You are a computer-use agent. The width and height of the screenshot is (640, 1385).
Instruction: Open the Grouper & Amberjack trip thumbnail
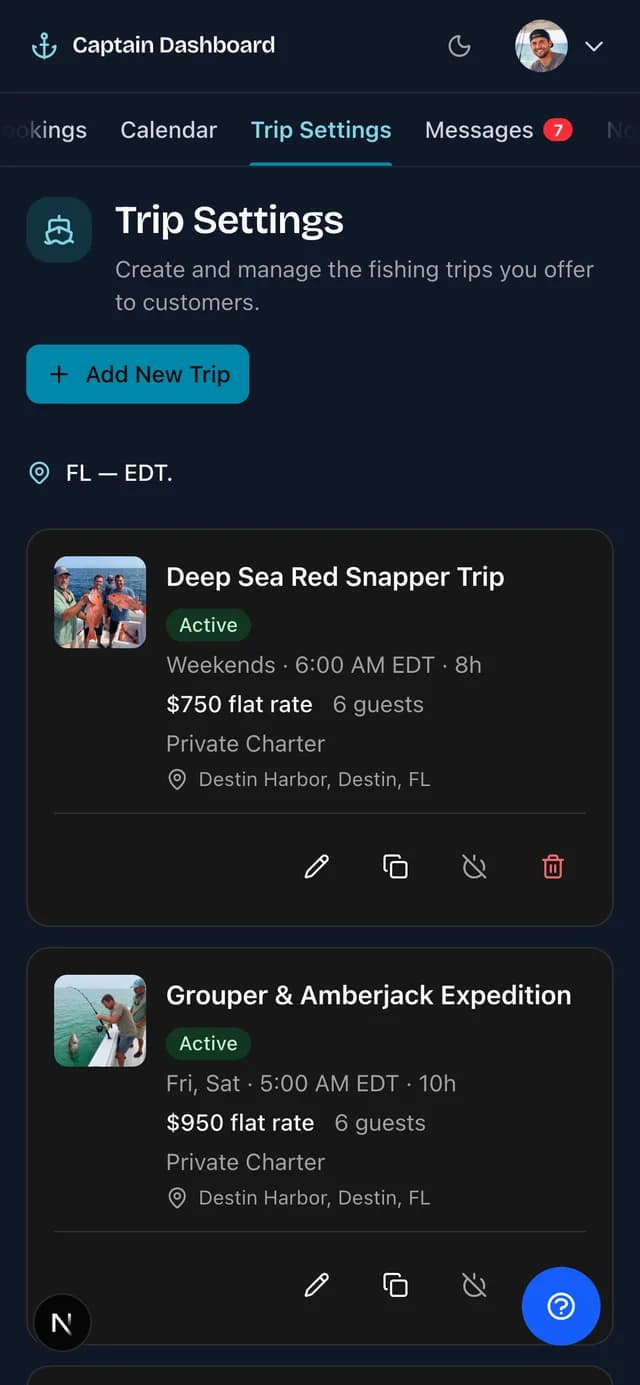pyautogui.click(x=100, y=1021)
